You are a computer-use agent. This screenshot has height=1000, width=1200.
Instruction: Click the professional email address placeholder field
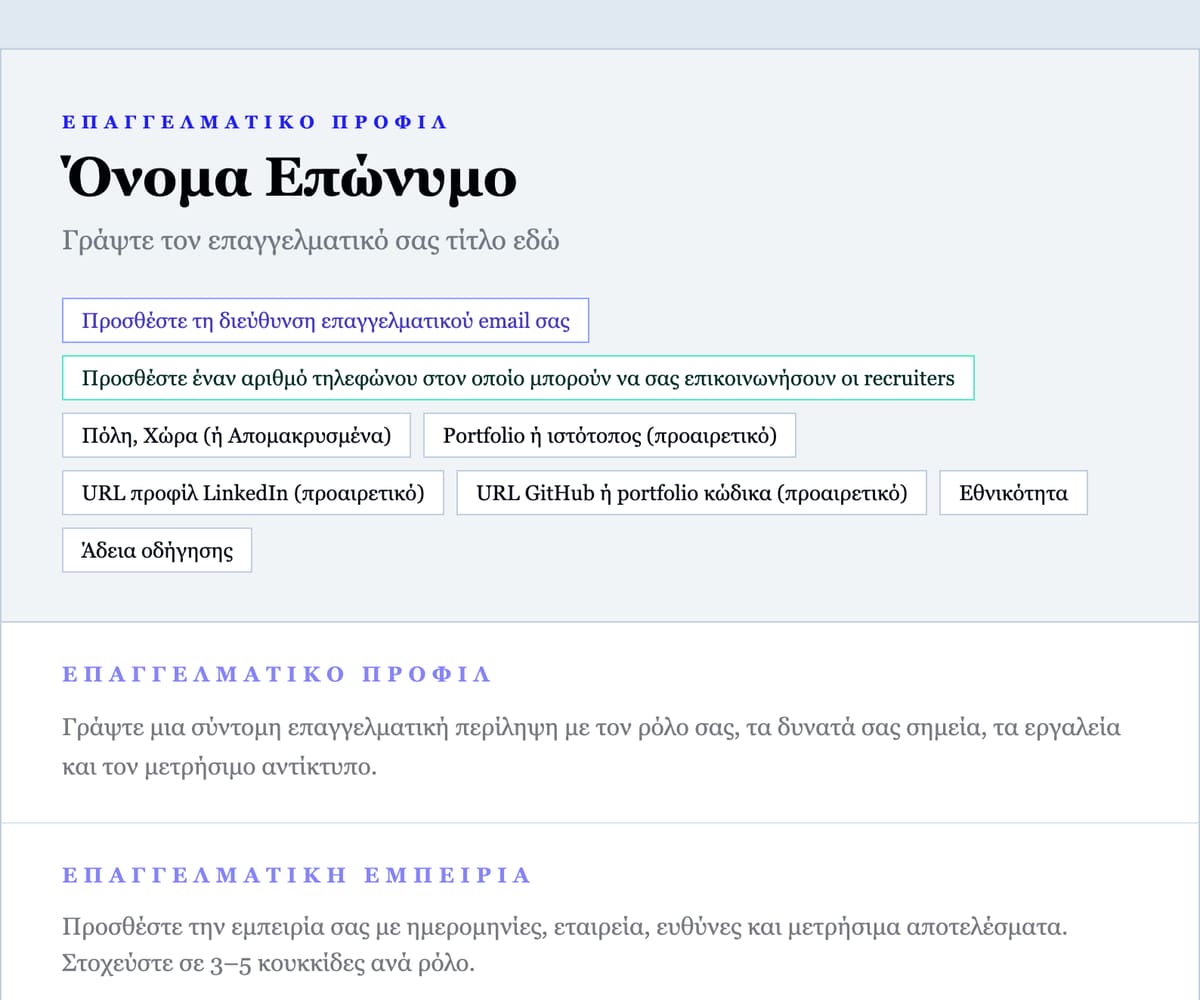(x=326, y=320)
